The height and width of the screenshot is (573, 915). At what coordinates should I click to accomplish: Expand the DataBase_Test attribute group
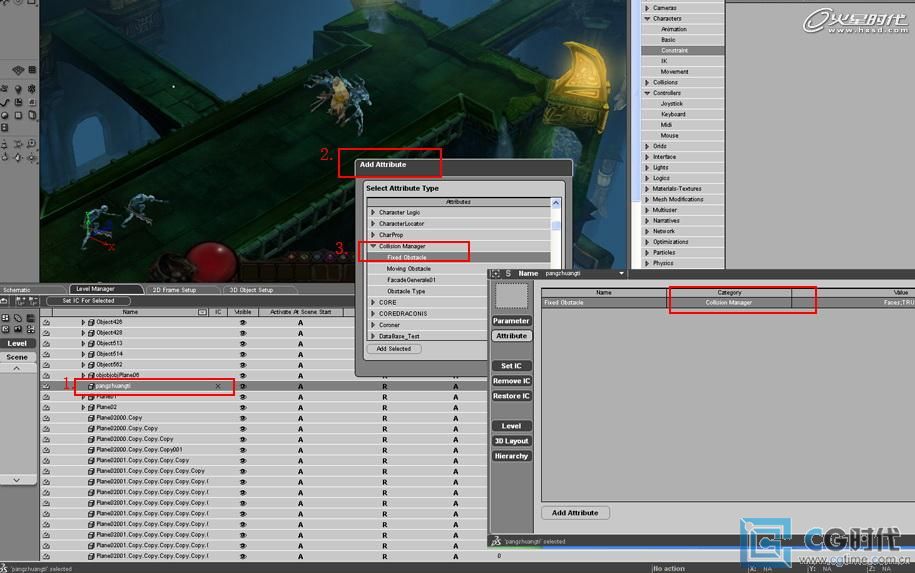tap(373, 336)
